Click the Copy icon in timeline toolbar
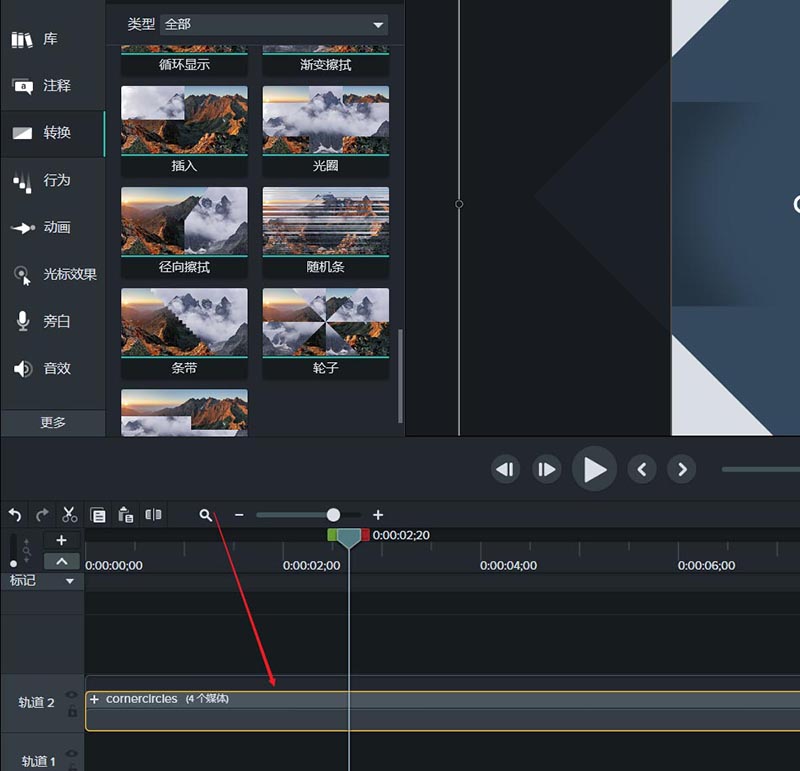The image size is (800, 771). pyautogui.click(x=98, y=515)
